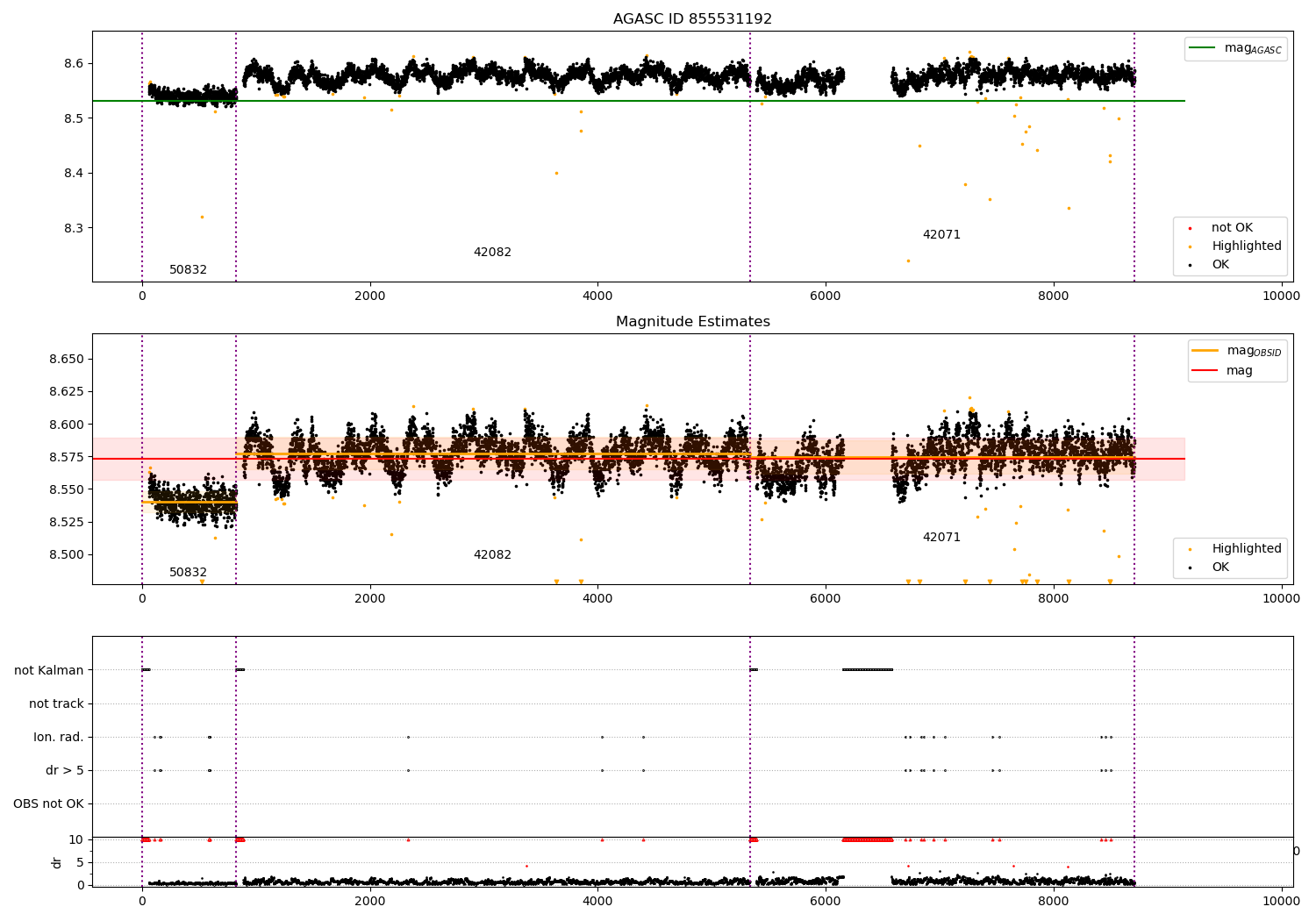The image size is (1316, 921).
Task: Click obsid label "50832" in the Magnitude Estimates plot
Action: click(x=188, y=573)
